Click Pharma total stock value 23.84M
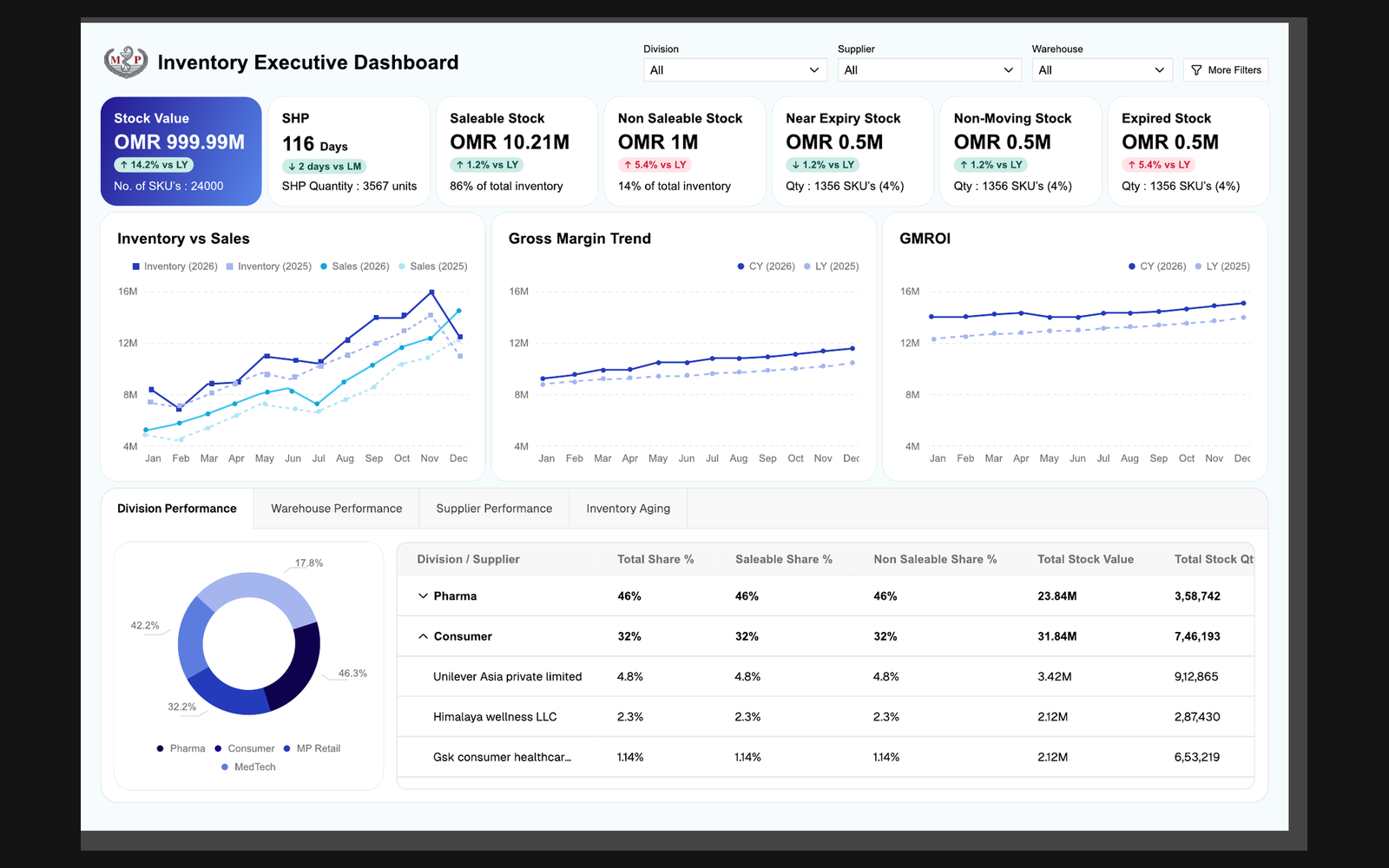Image resolution: width=1389 pixels, height=868 pixels. 1057,596
